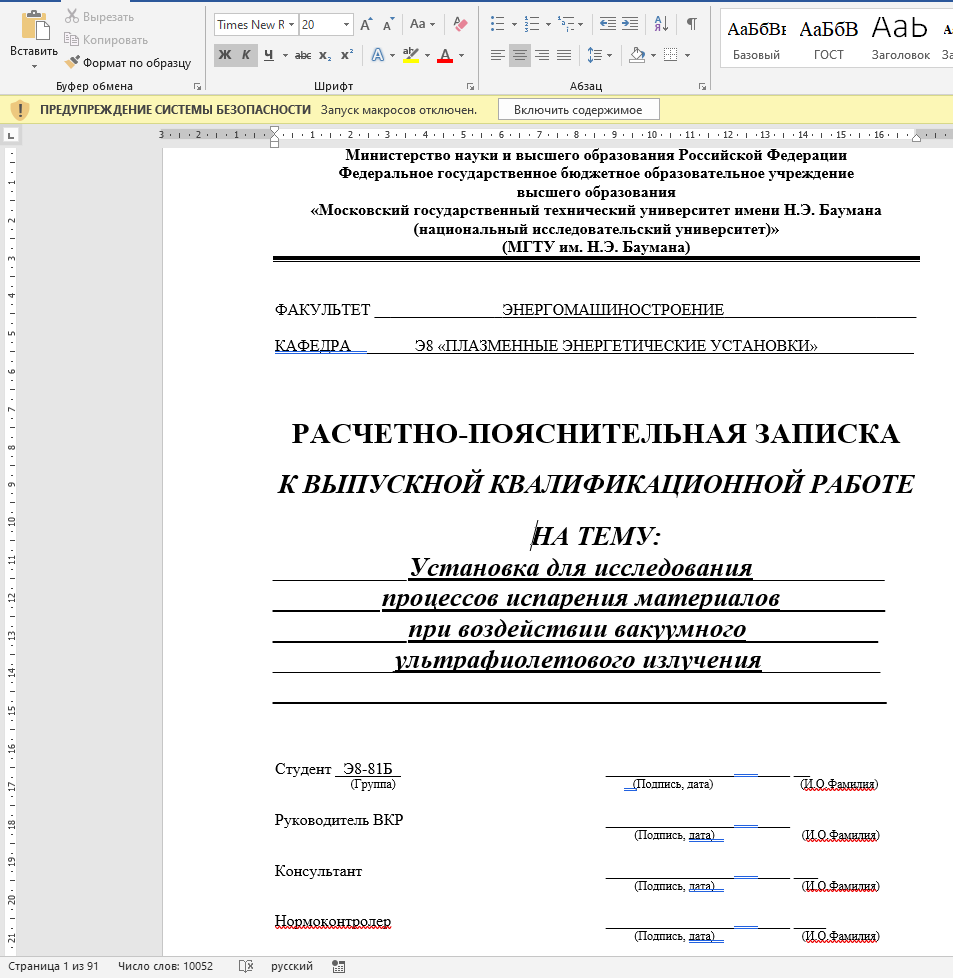Expand the line spacing dropdown
Image resolution: width=953 pixels, height=978 pixels.
point(611,55)
